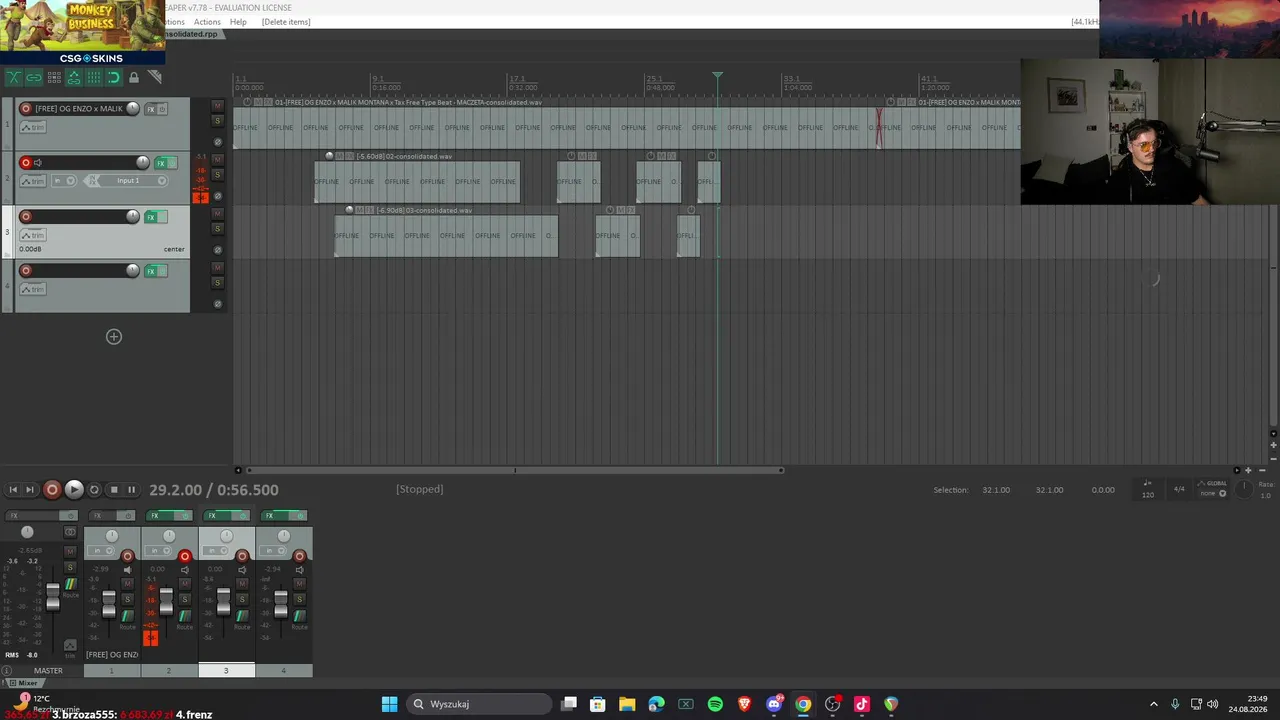This screenshot has width=1280, height=720.
Task: Click the Windows taskbar search box
Action: coord(477,704)
